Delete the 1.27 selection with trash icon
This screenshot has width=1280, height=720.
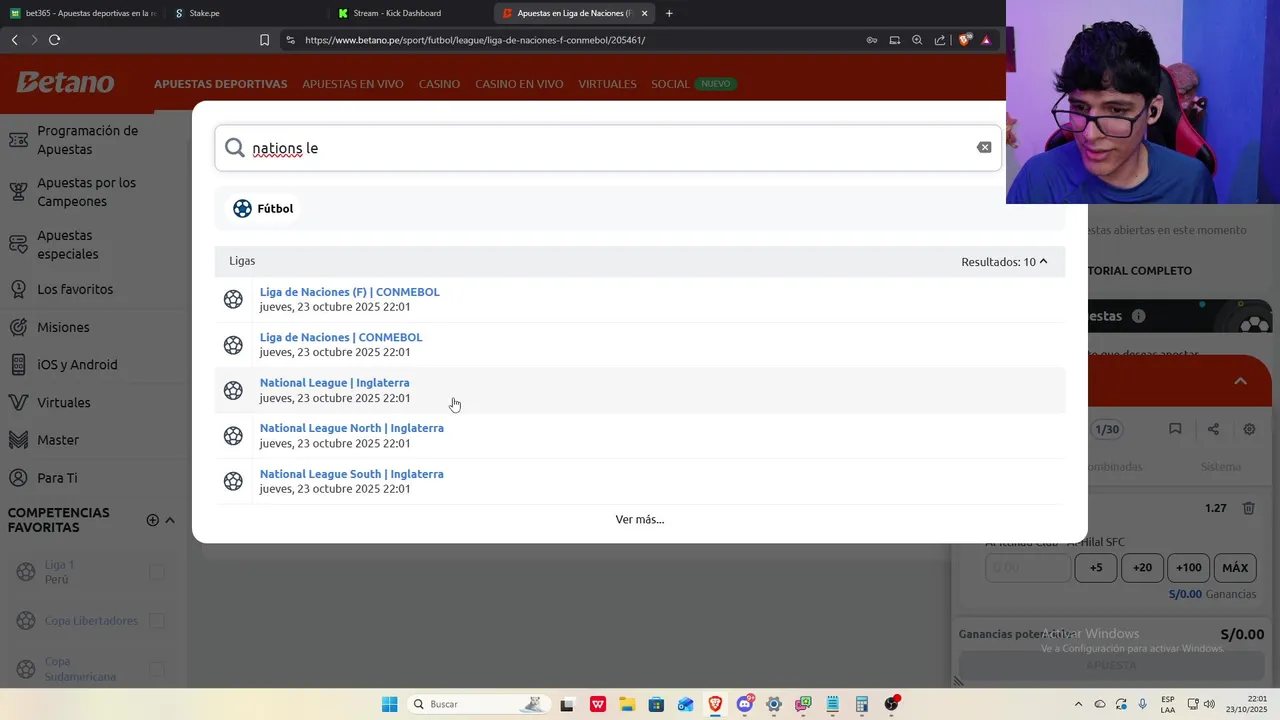(x=1248, y=508)
